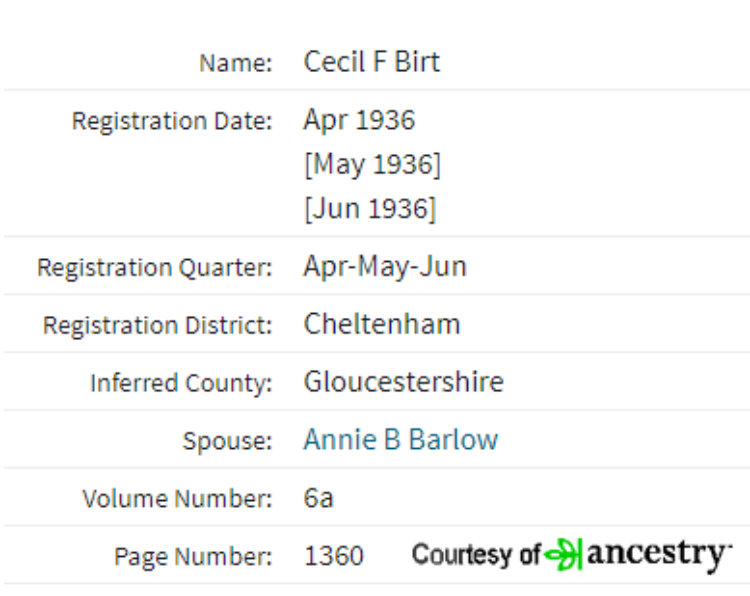Click the Inferred County: label

tap(181, 383)
